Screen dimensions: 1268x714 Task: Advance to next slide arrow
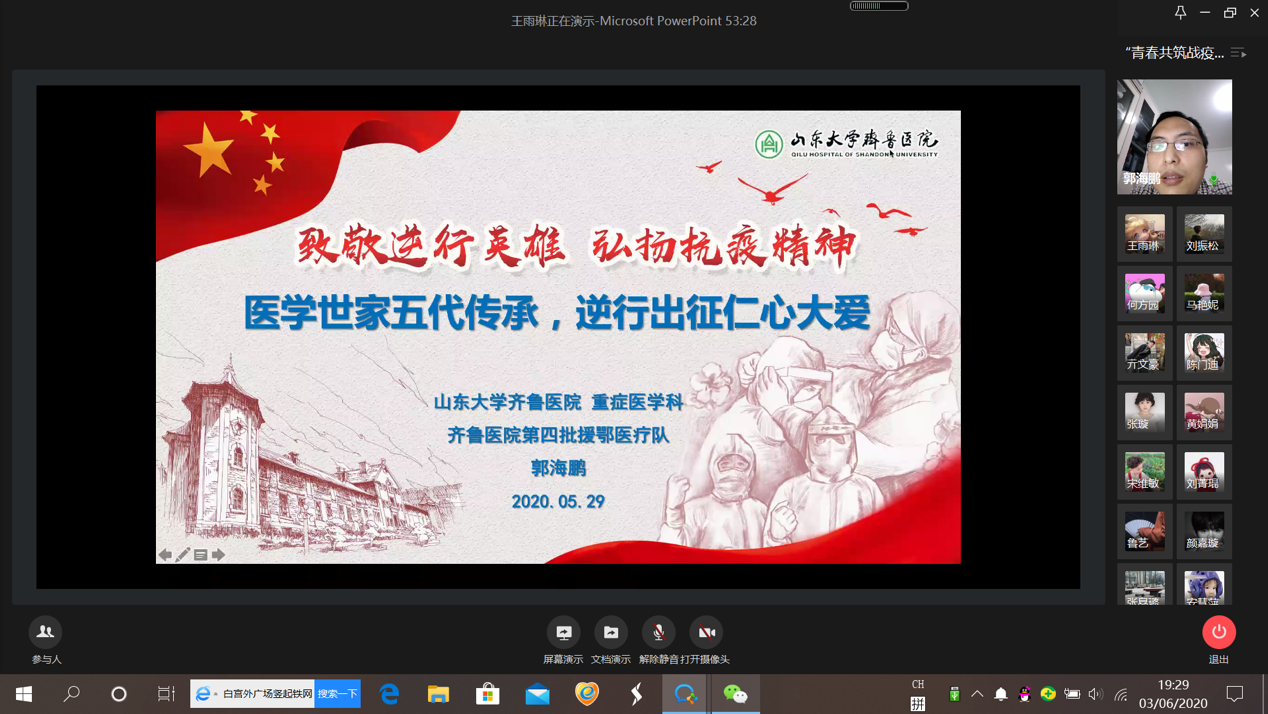(x=219, y=554)
